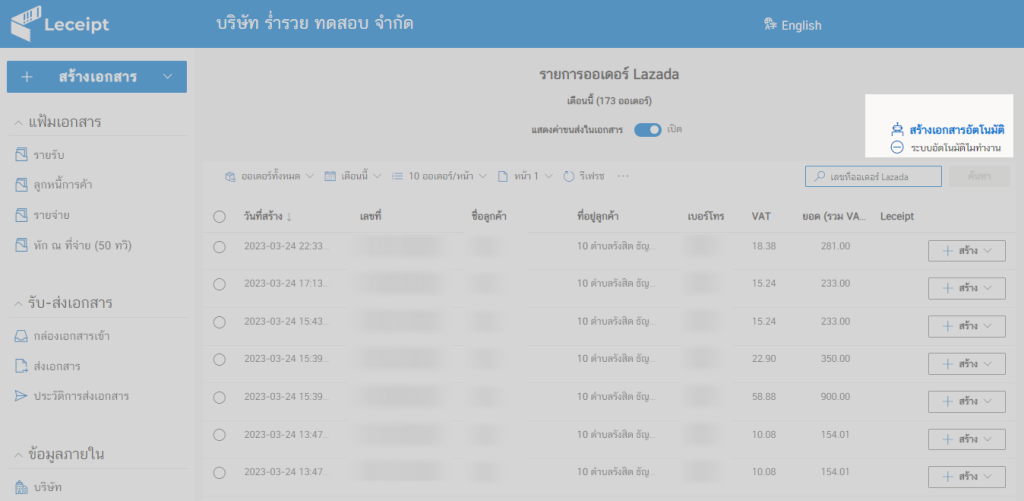1024x501 pixels.
Task: Click the ค้นหา search button
Action: point(980,176)
